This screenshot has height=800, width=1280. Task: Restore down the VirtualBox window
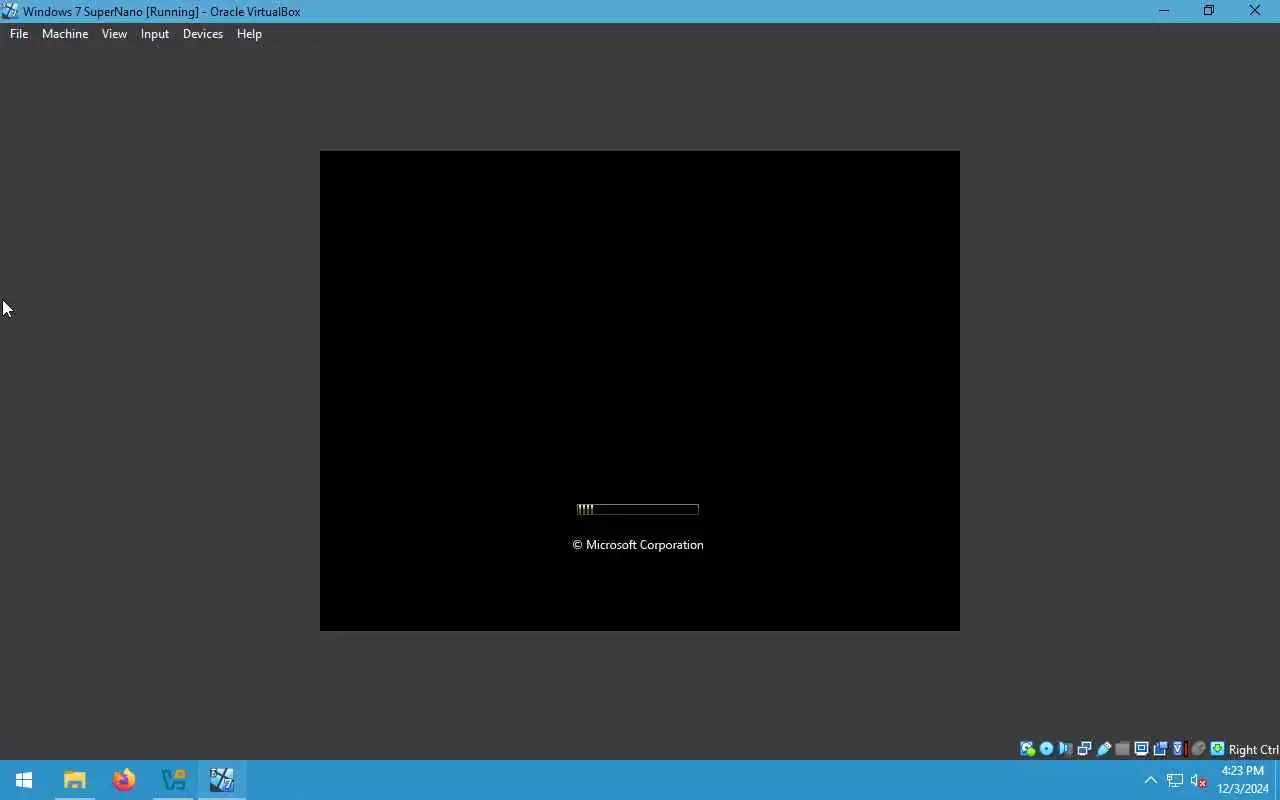click(x=1209, y=11)
